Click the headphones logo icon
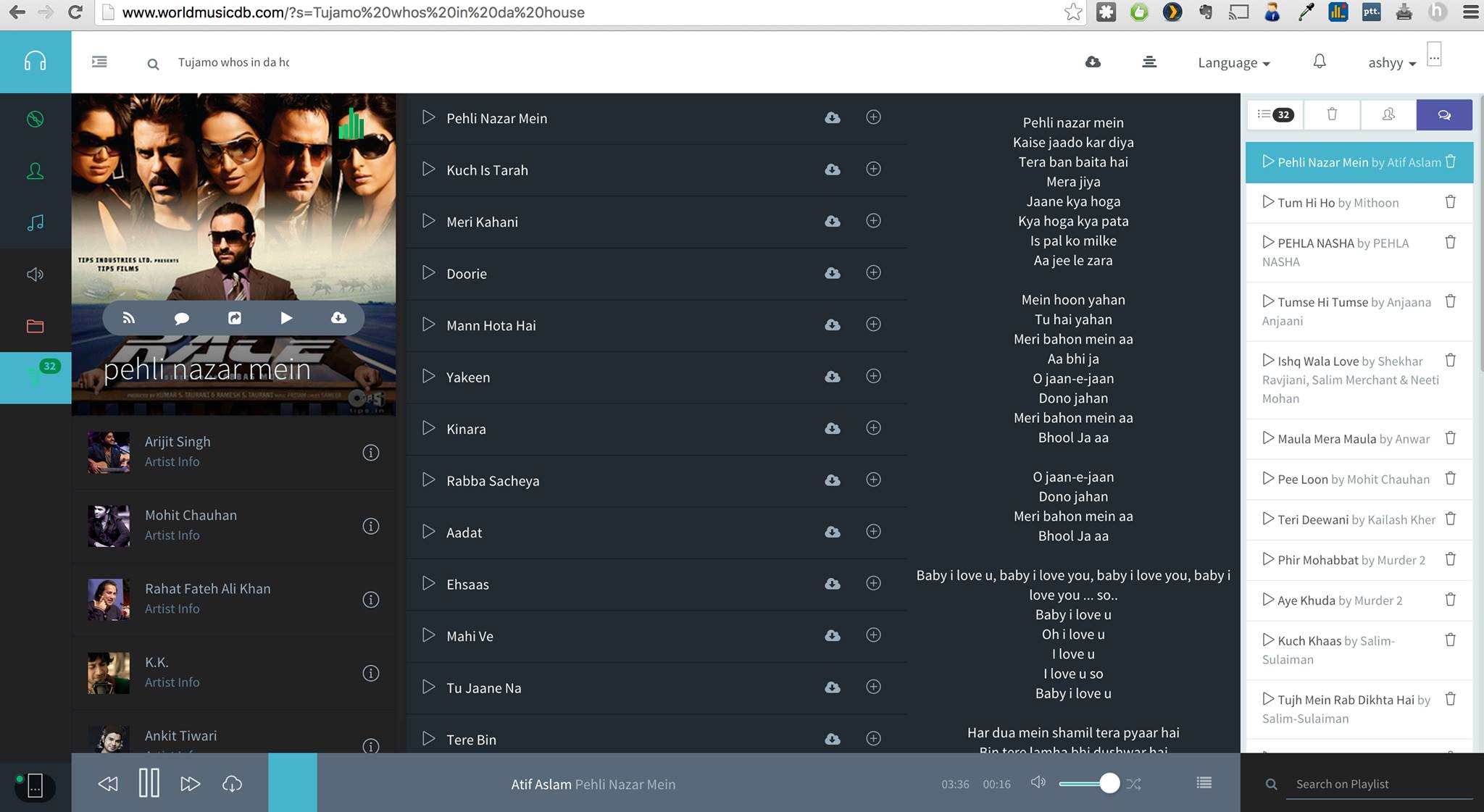The width and height of the screenshot is (1484, 812). pyautogui.click(x=35, y=61)
